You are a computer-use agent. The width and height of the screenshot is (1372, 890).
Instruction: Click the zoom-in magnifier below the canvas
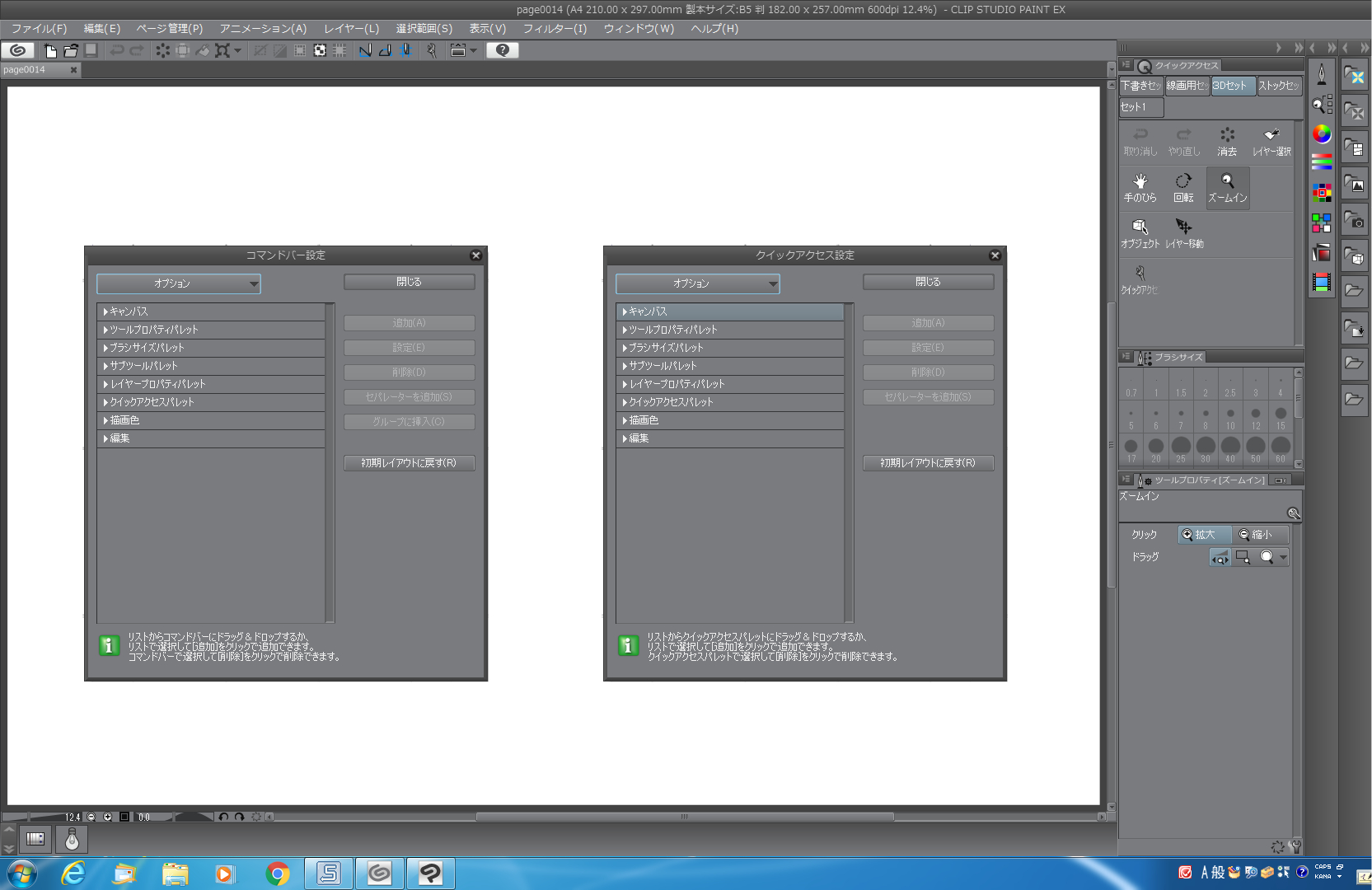[x=107, y=817]
